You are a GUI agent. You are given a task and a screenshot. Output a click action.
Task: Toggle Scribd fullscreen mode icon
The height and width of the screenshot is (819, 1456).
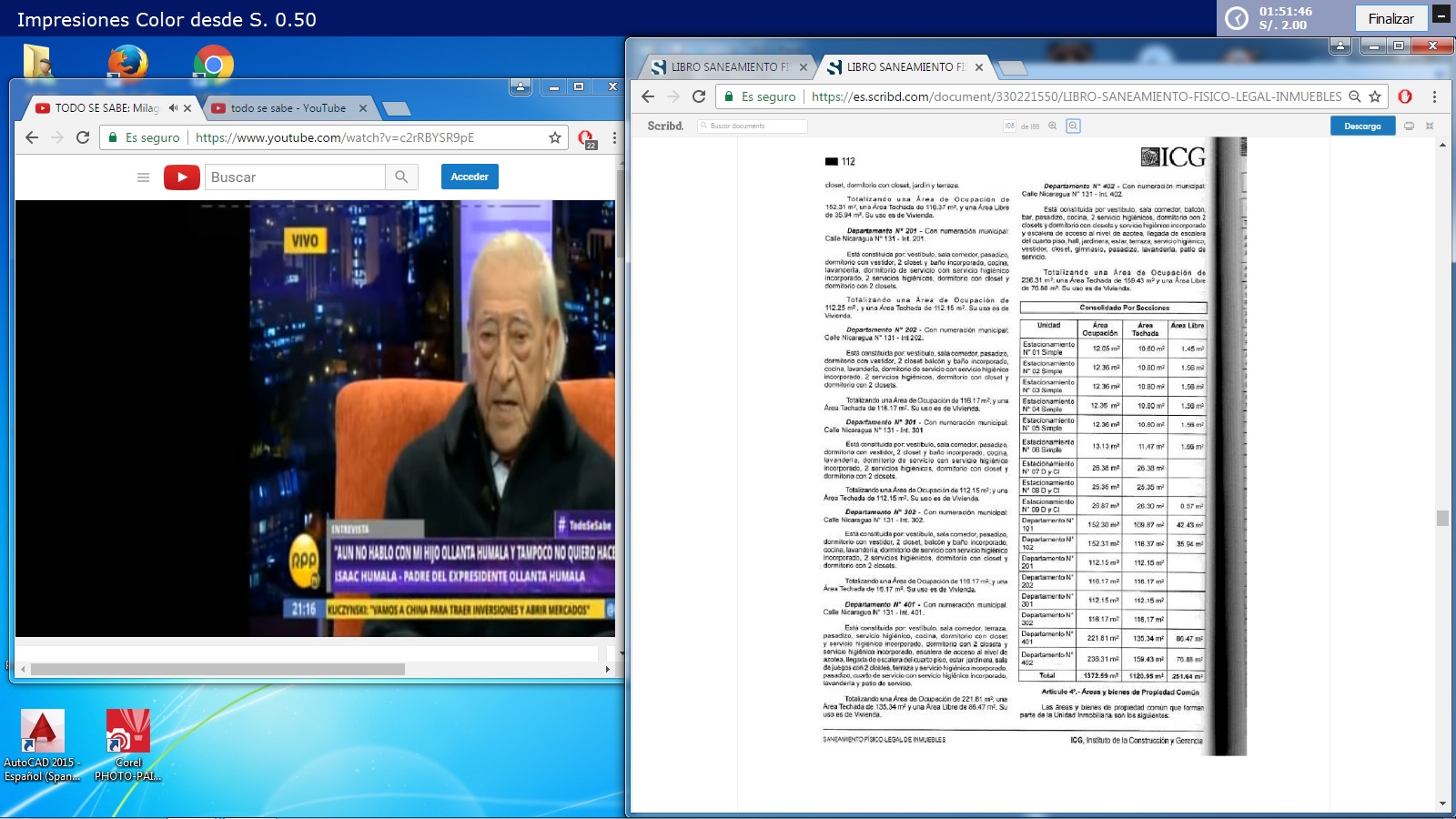coord(1430,126)
